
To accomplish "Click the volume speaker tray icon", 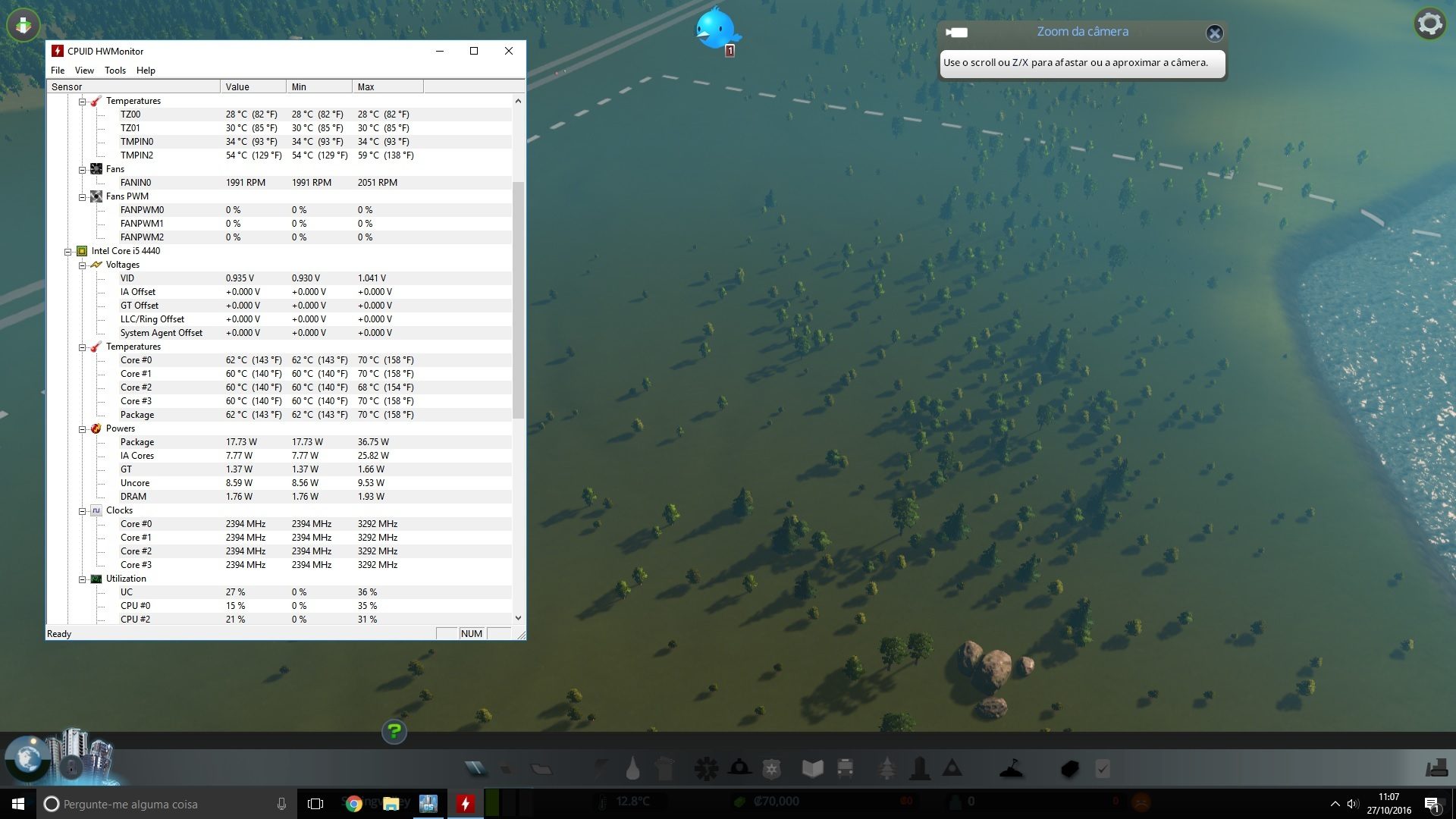I will (x=1353, y=804).
